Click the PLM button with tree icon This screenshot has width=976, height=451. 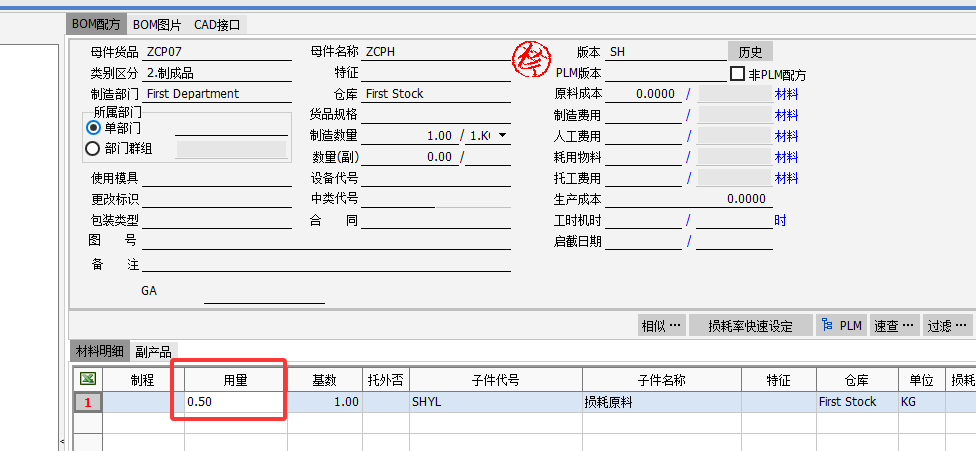click(x=840, y=325)
